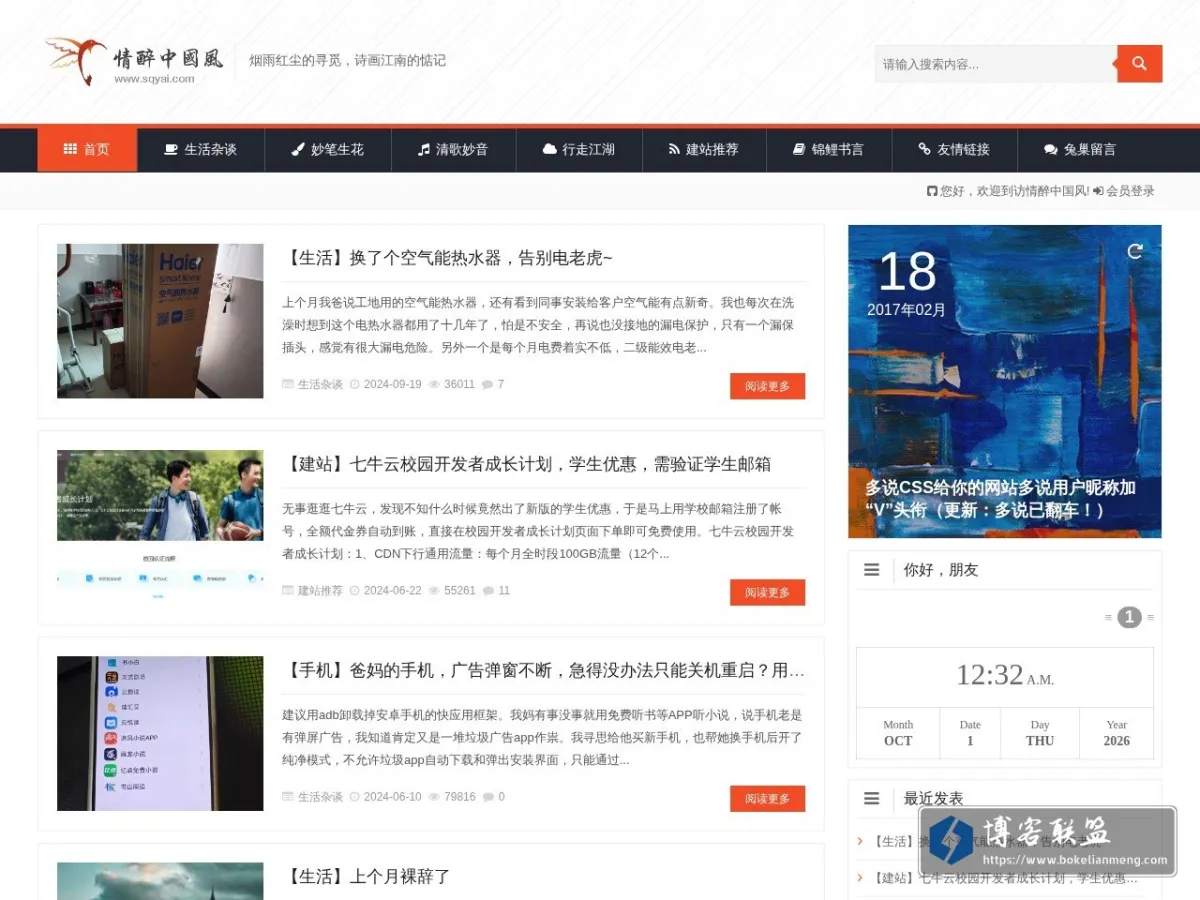Click the Year 2026 cell in the clock widget

pos(1116,733)
